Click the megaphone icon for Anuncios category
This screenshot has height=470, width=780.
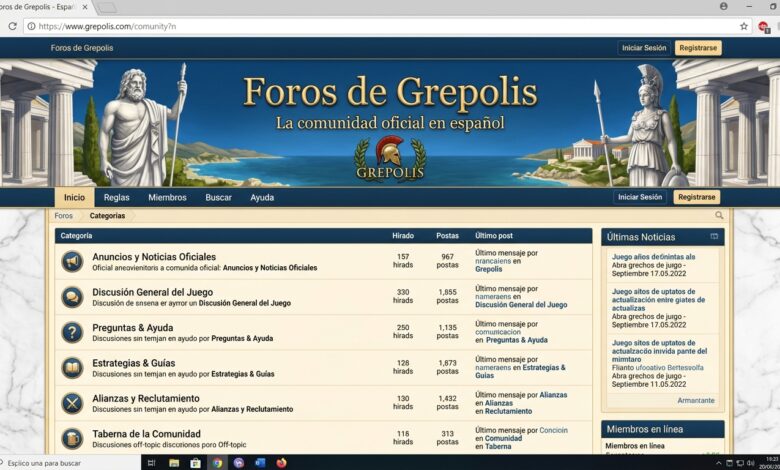tap(72, 262)
